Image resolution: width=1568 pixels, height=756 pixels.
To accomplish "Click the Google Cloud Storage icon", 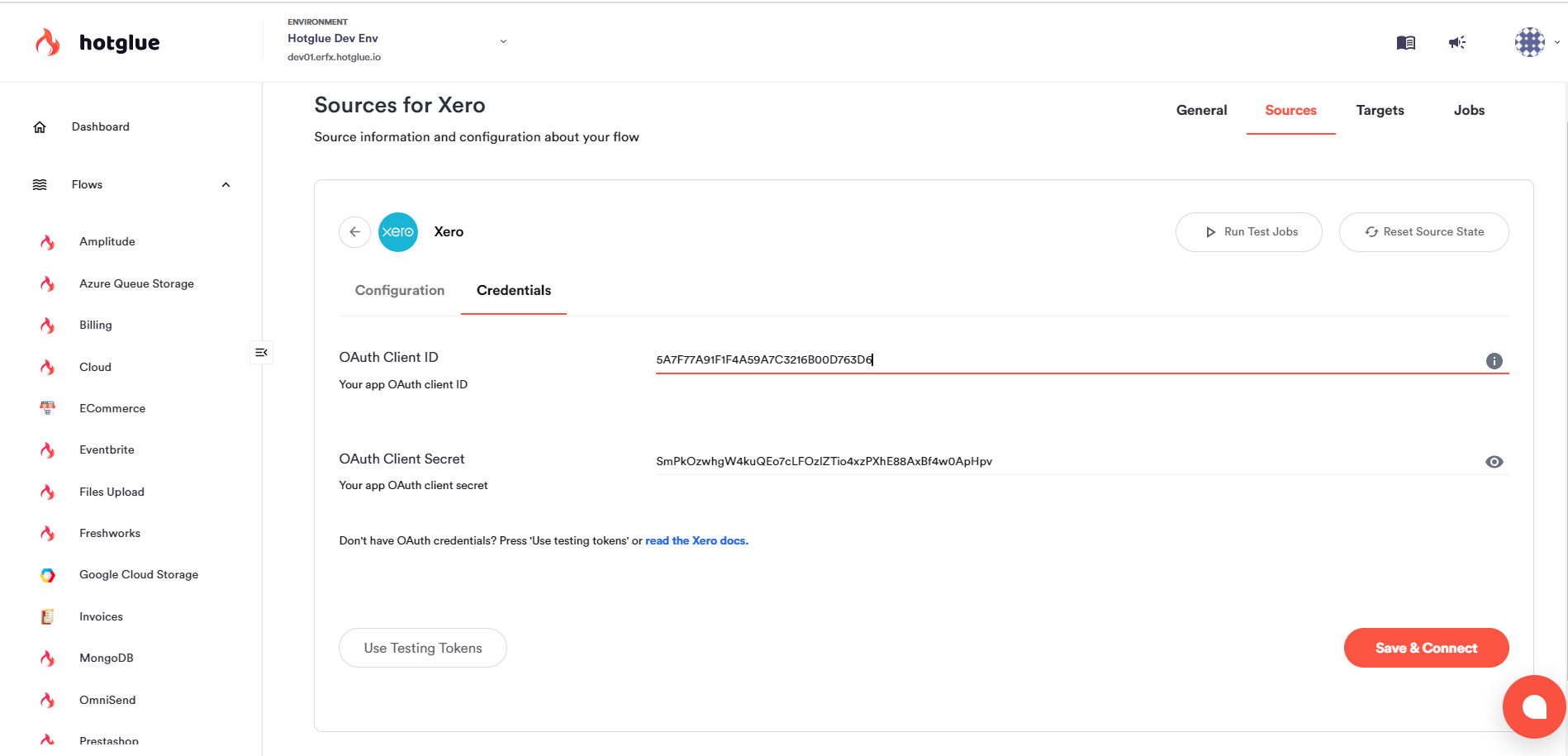I will tap(48, 575).
